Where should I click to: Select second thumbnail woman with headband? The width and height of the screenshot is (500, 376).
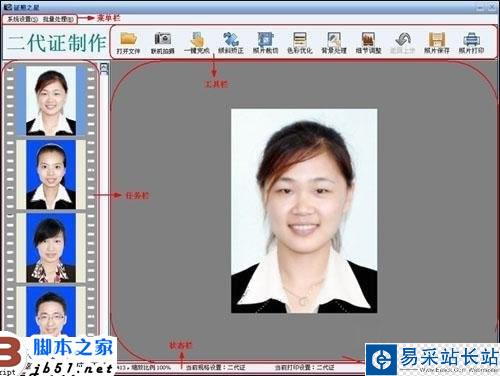(51, 174)
